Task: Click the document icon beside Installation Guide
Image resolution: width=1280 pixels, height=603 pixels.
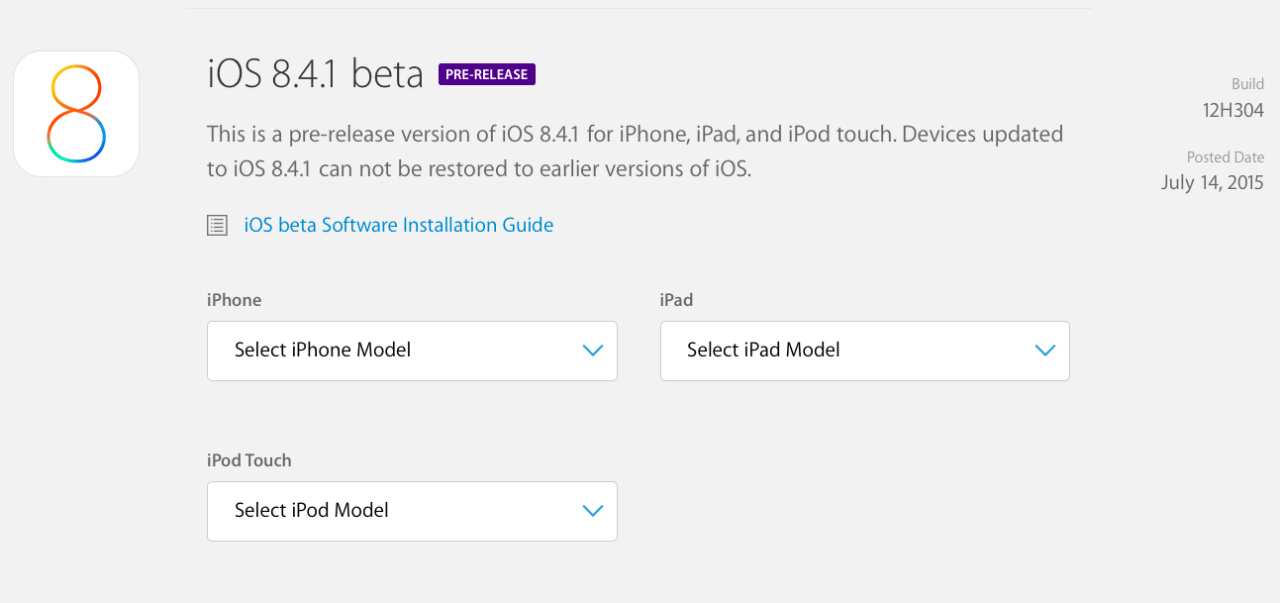Action: tap(217, 226)
